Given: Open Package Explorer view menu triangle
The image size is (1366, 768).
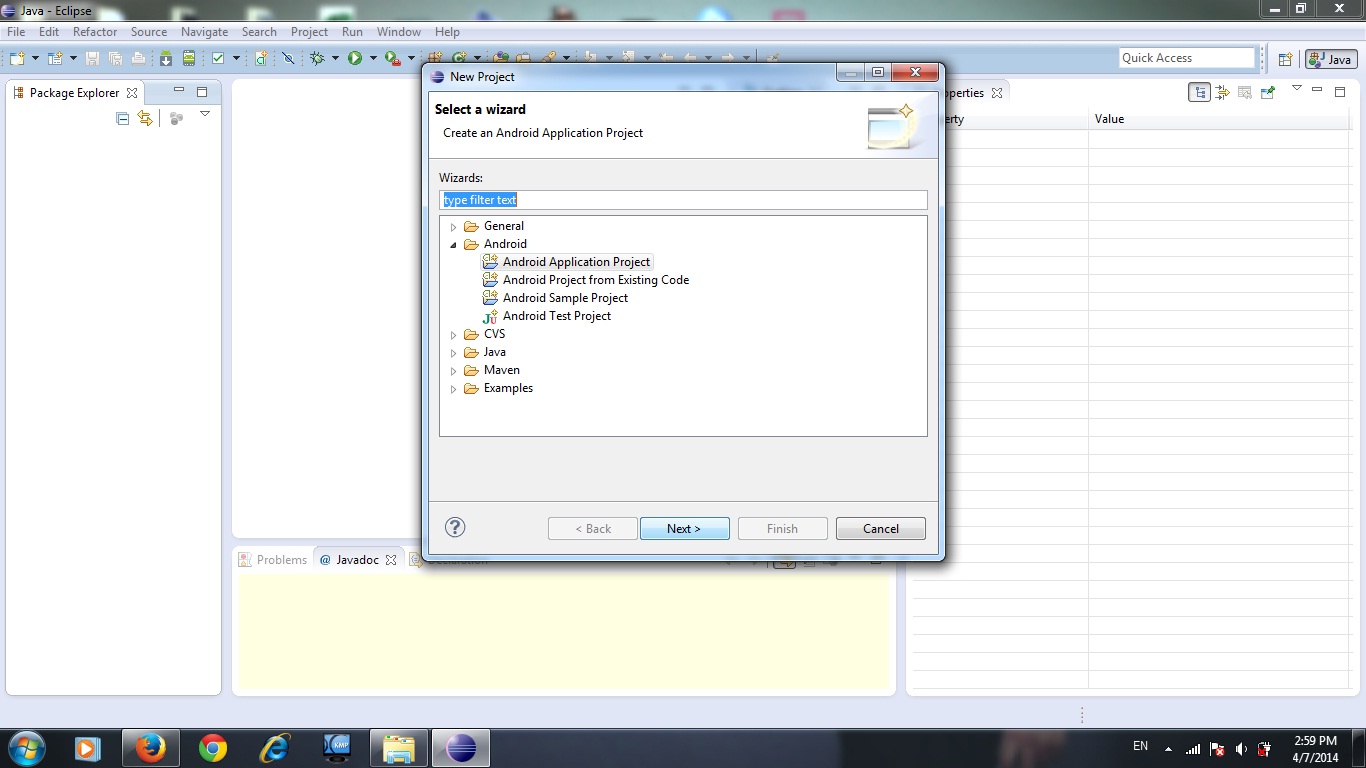Looking at the screenshot, I should pyautogui.click(x=205, y=115).
